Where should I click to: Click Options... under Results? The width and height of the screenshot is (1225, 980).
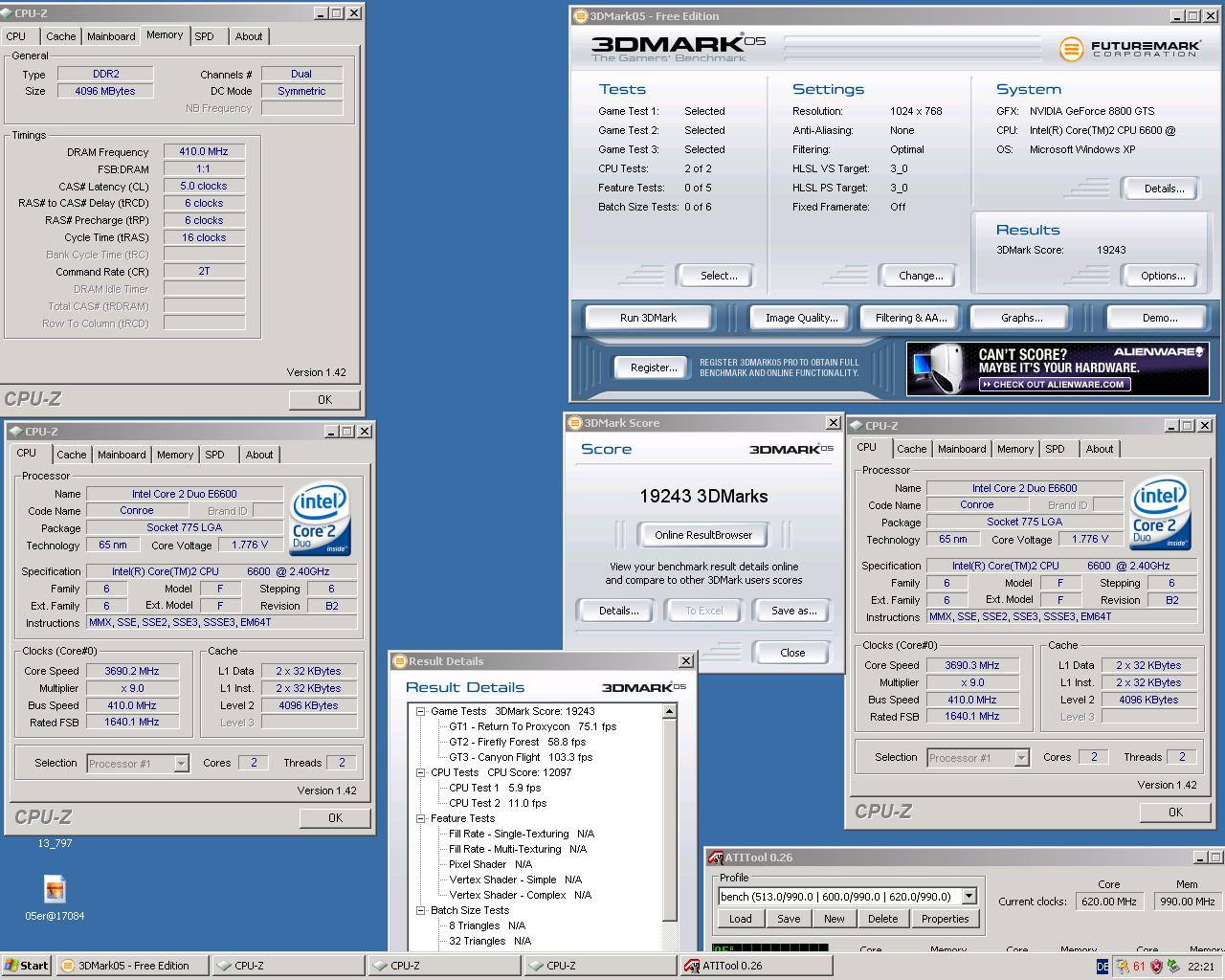1163,276
